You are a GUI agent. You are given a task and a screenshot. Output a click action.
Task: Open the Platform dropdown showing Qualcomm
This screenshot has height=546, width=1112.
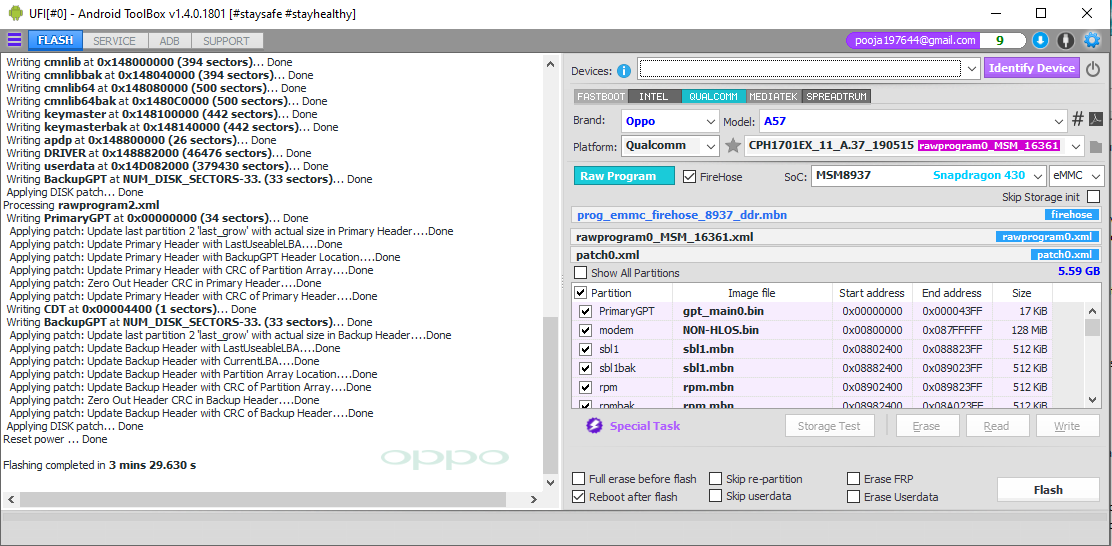click(x=670, y=146)
